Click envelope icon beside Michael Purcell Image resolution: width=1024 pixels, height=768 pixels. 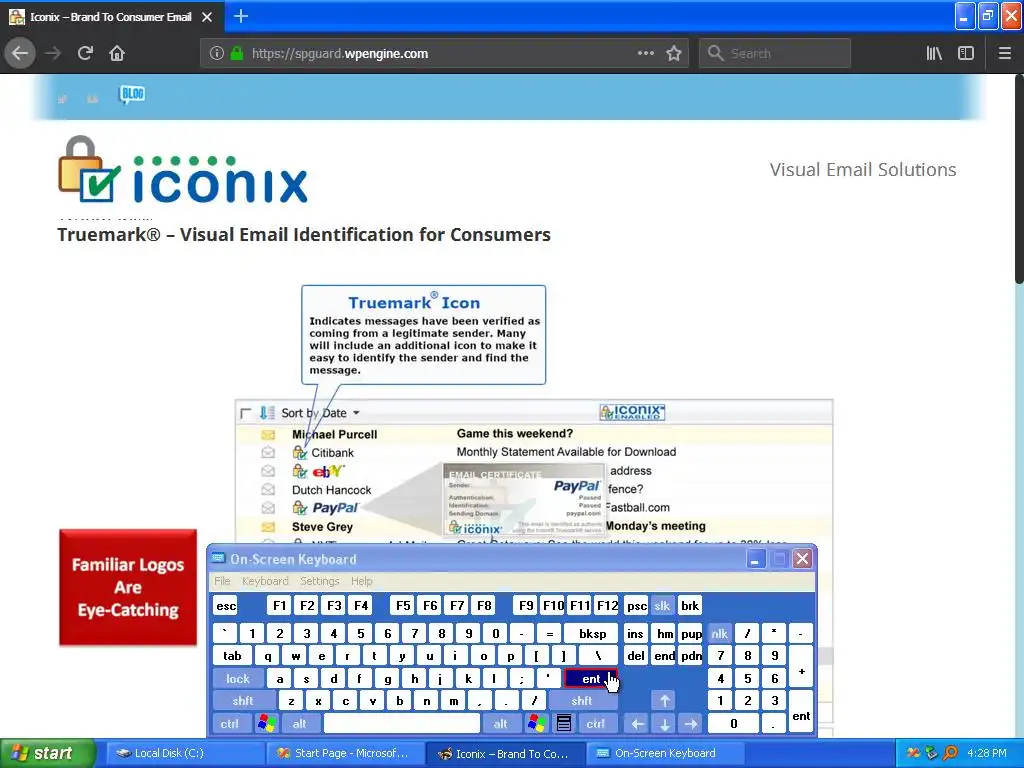point(268,434)
